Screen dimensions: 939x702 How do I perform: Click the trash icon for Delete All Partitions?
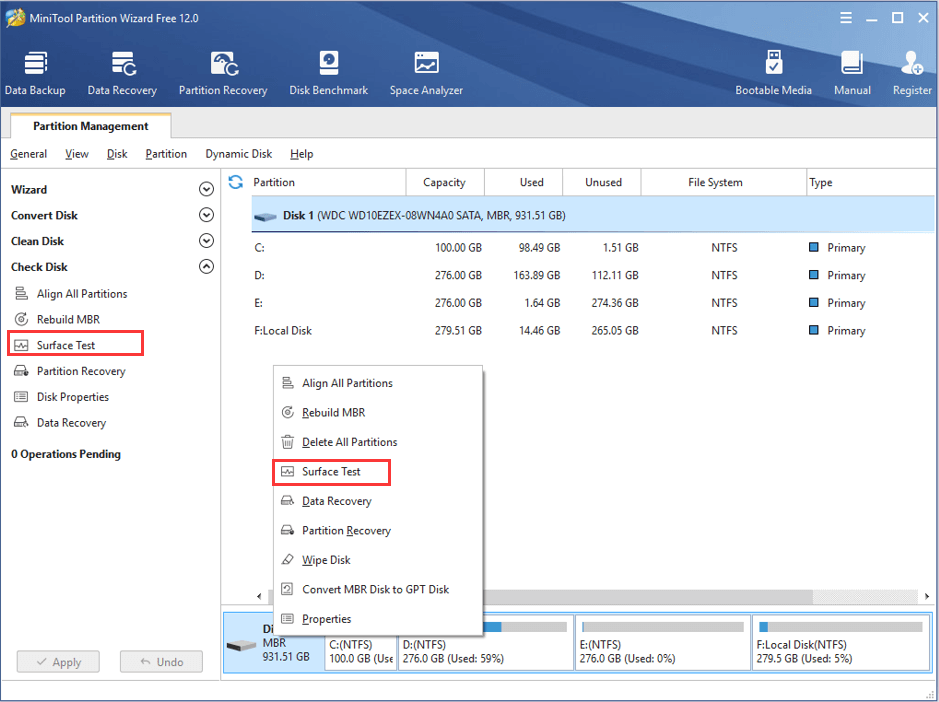(287, 441)
